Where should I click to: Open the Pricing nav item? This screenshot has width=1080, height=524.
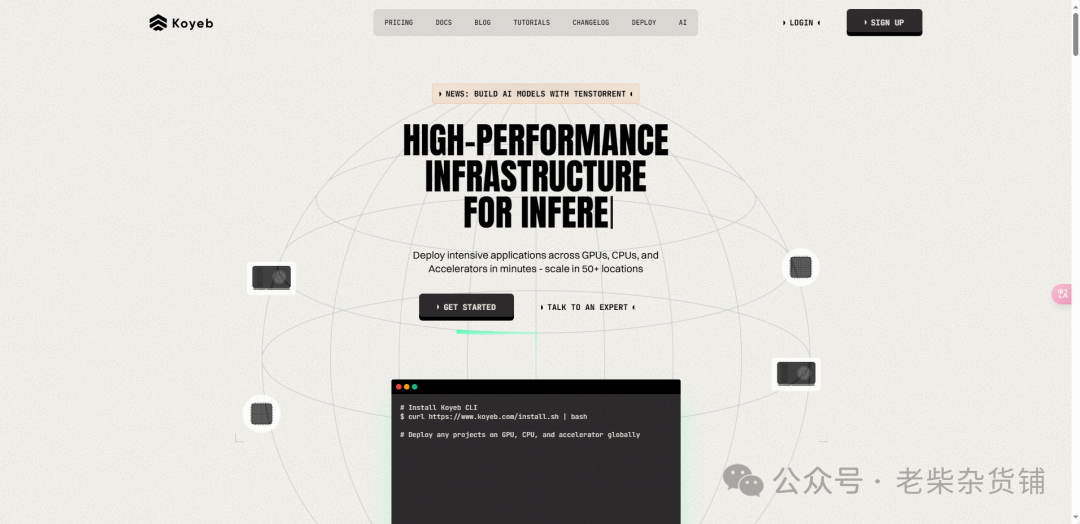tap(399, 23)
